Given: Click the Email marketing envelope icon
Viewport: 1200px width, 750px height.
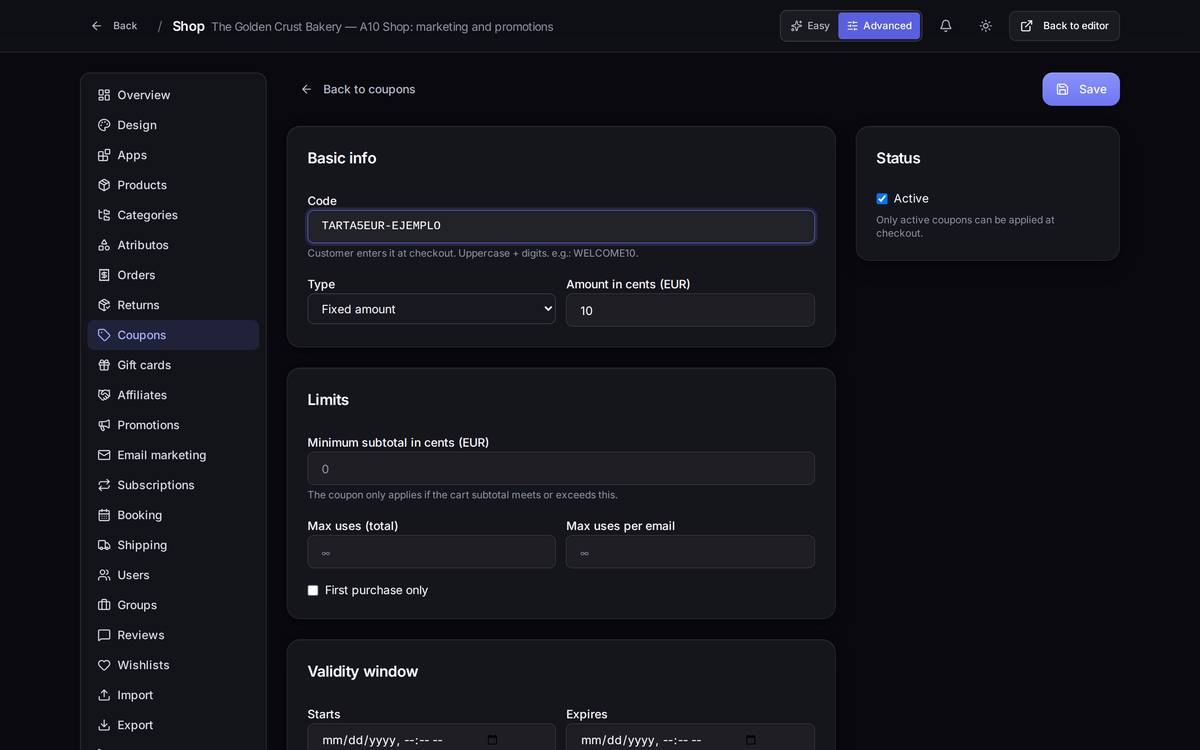Looking at the screenshot, I should pyautogui.click(x=104, y=455).
